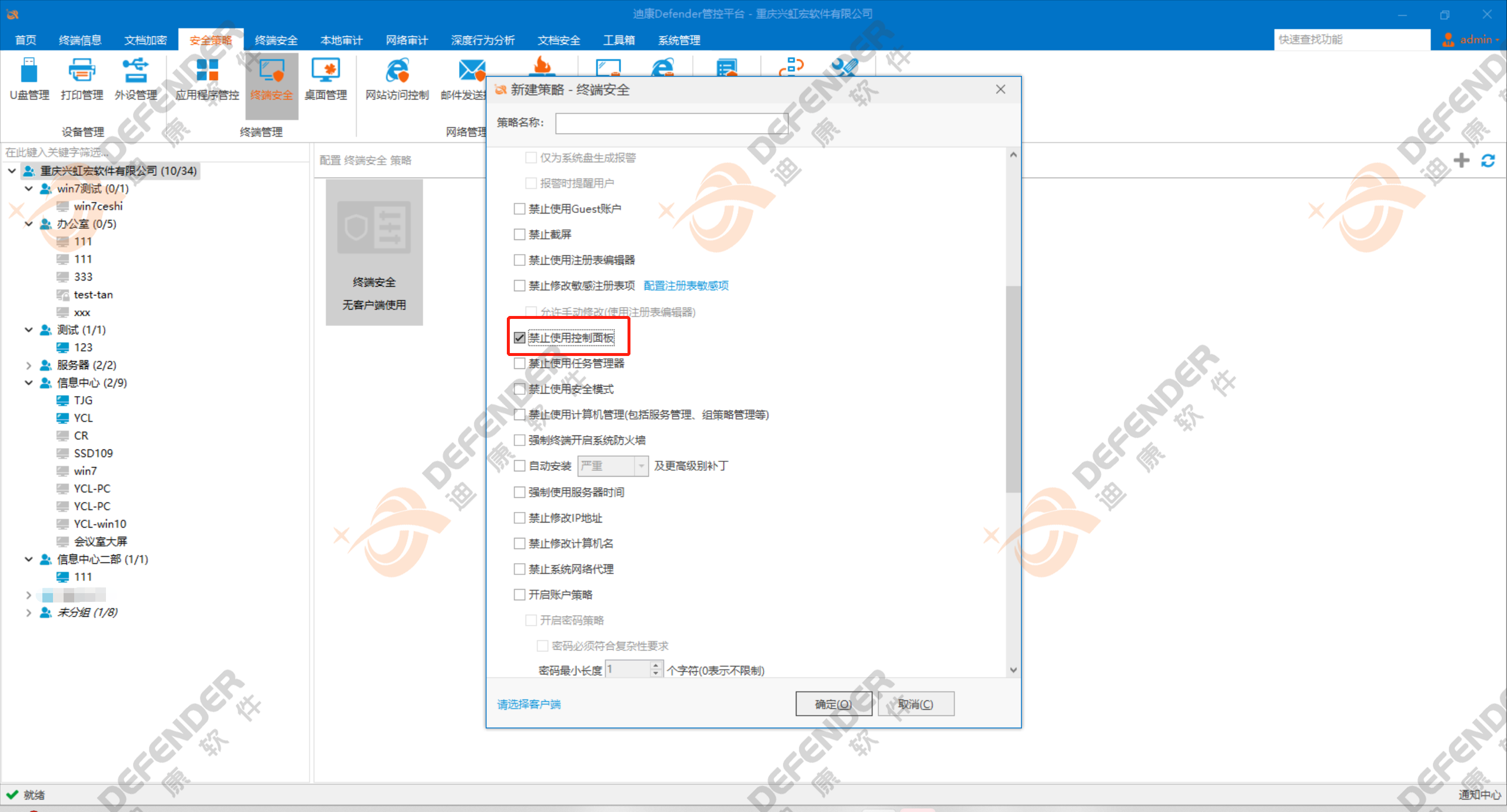Uncheck 禁止使用控制面板 checkbox

[519, 338]
